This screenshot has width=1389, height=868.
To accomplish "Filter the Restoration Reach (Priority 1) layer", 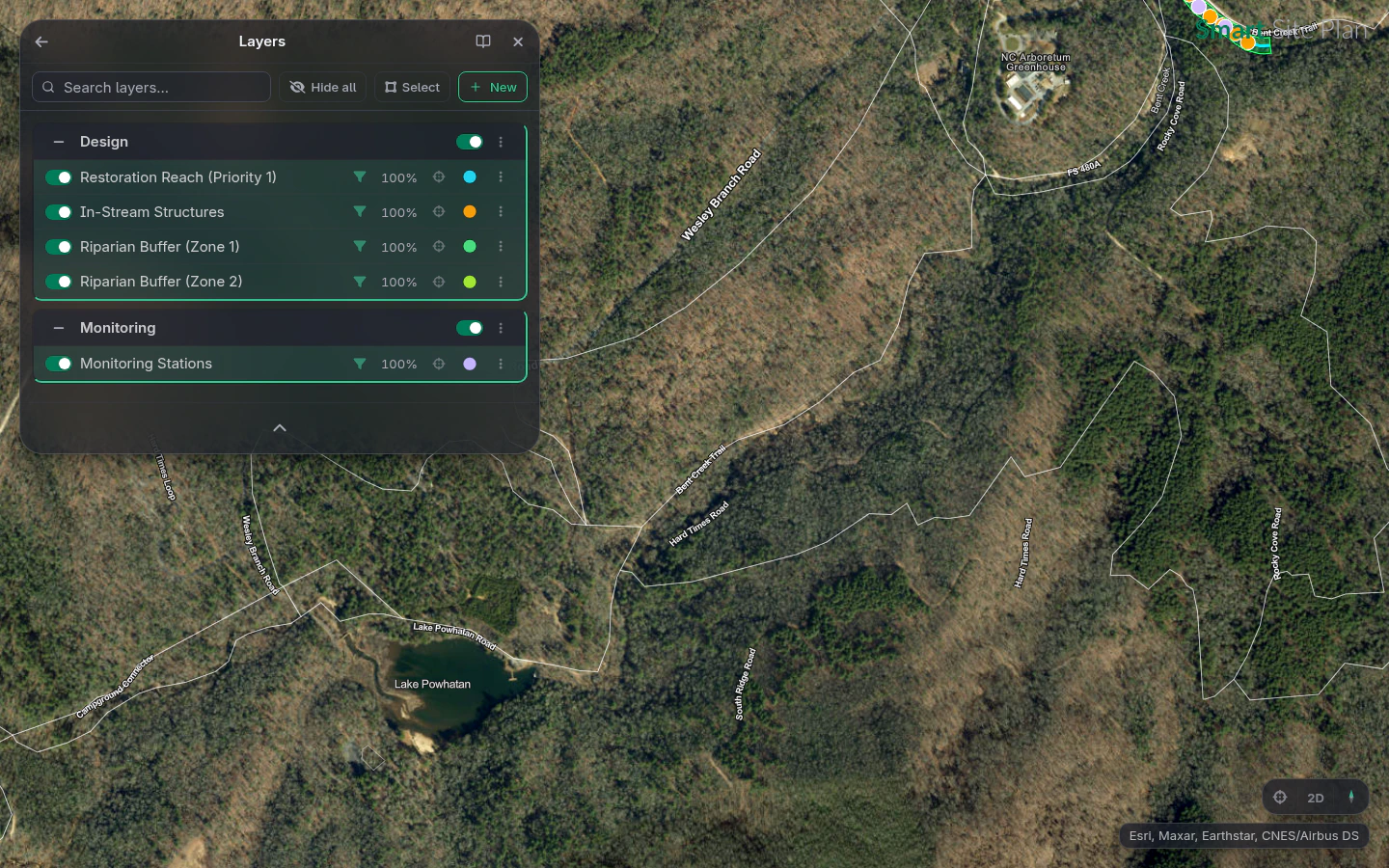I will coord(360,177).
